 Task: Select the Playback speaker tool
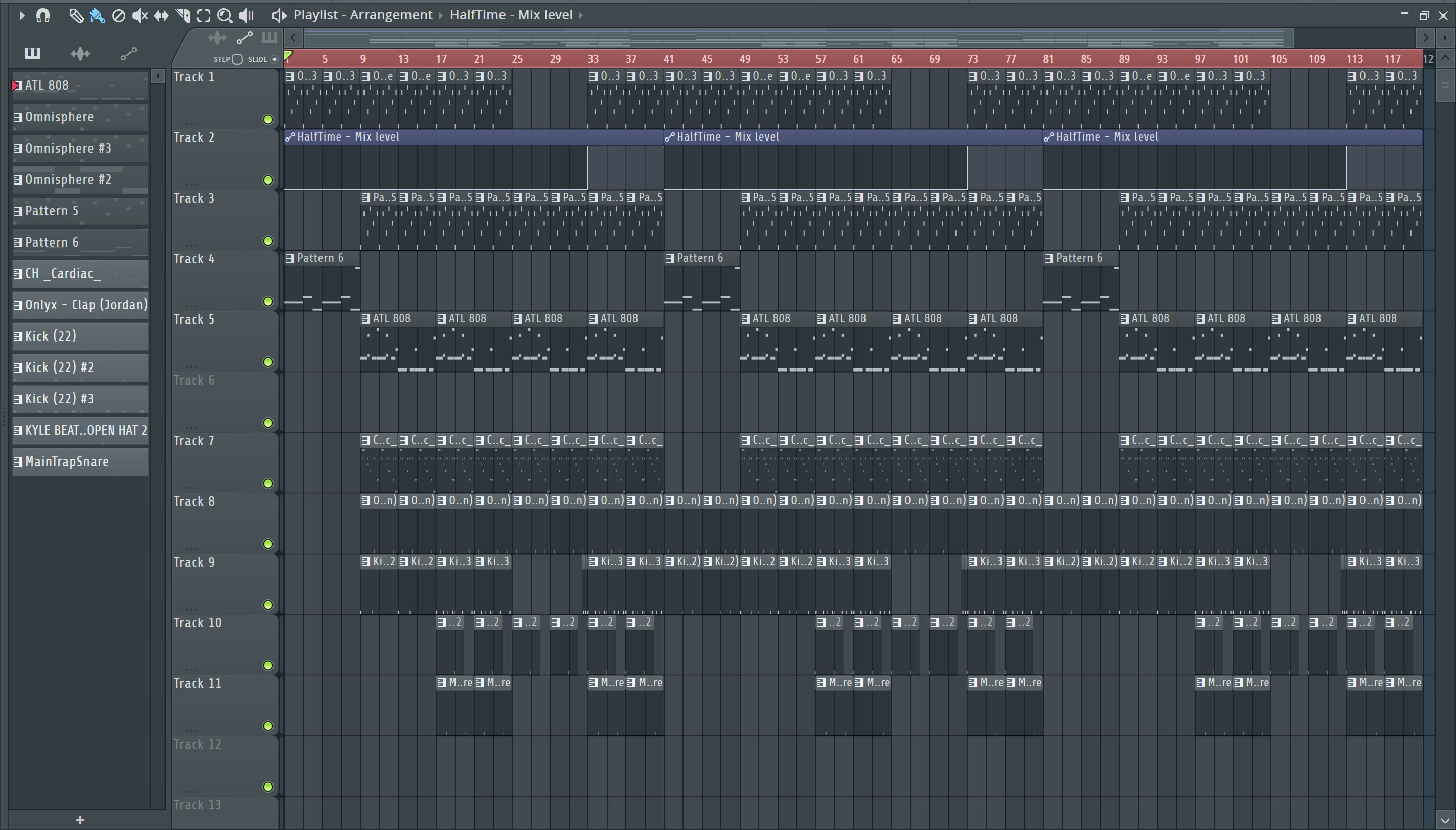coord(246,15)
